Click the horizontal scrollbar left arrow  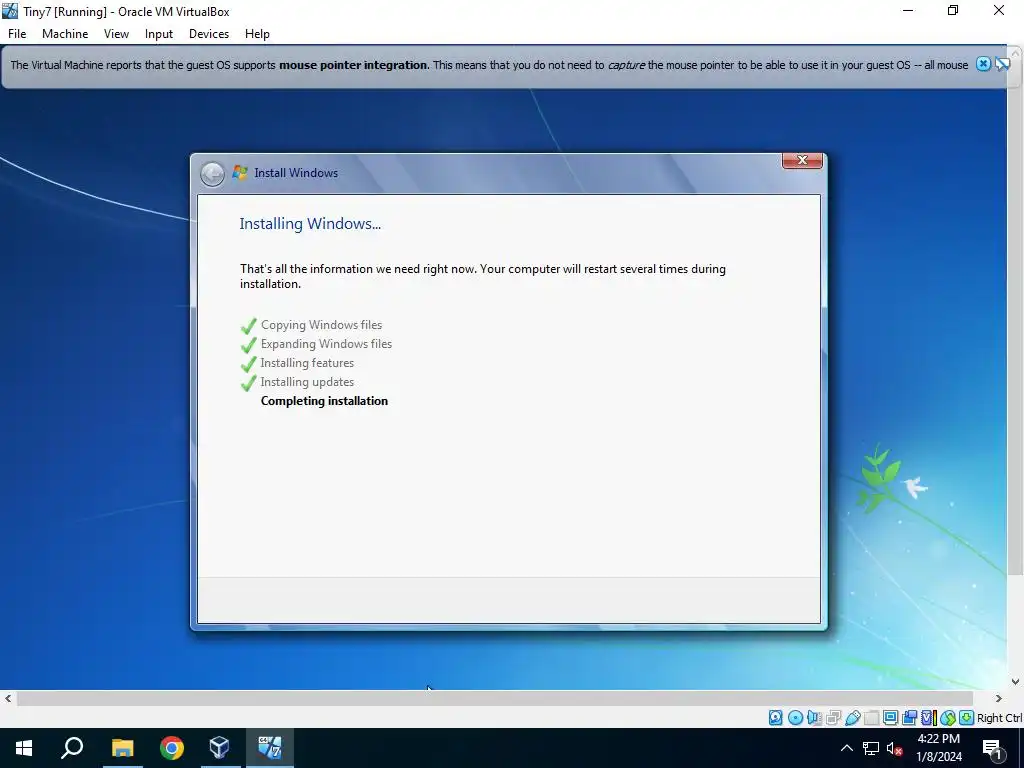click(8, 699)
